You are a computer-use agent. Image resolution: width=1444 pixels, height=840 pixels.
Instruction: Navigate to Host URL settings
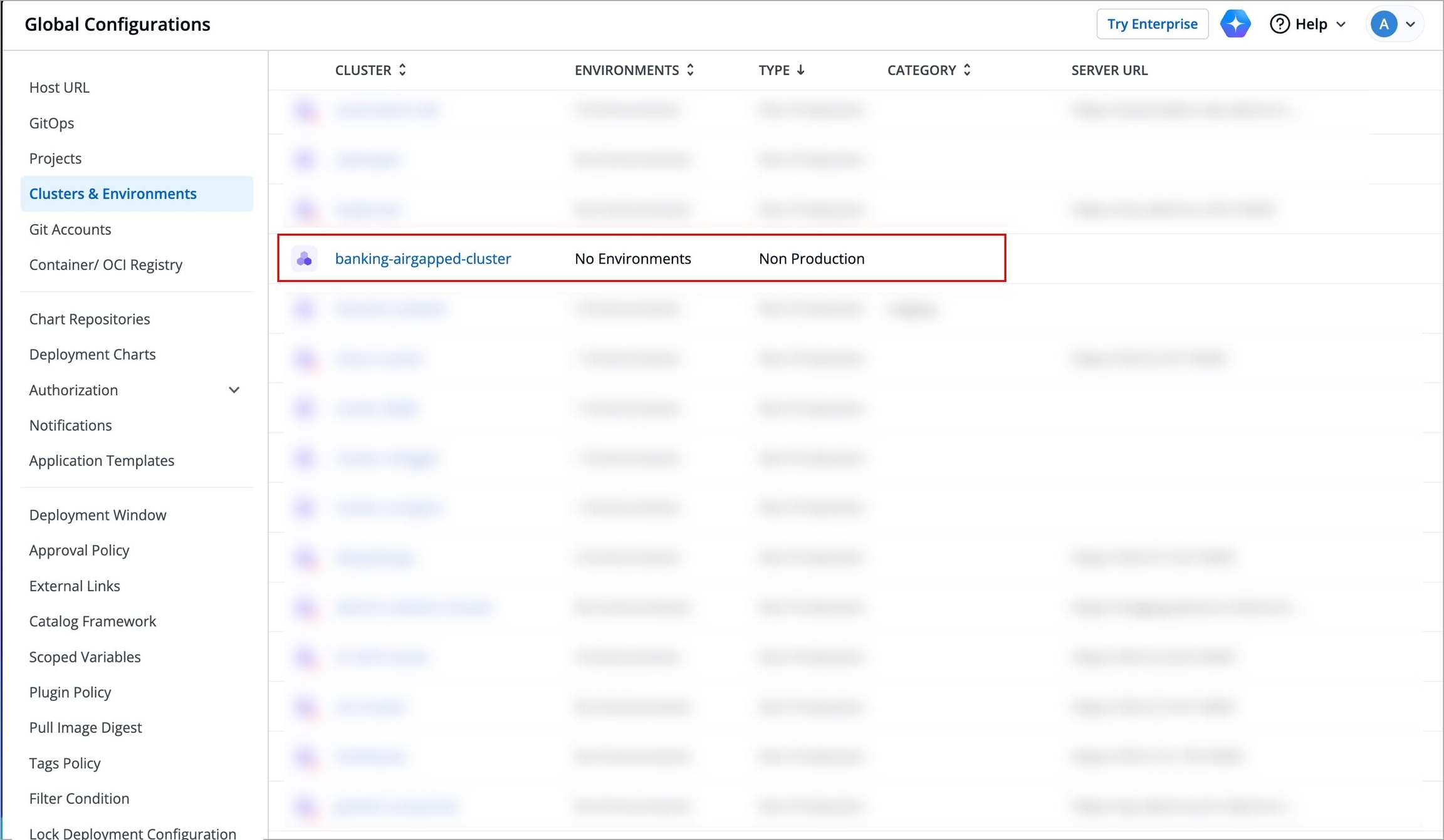click(60, 87)
